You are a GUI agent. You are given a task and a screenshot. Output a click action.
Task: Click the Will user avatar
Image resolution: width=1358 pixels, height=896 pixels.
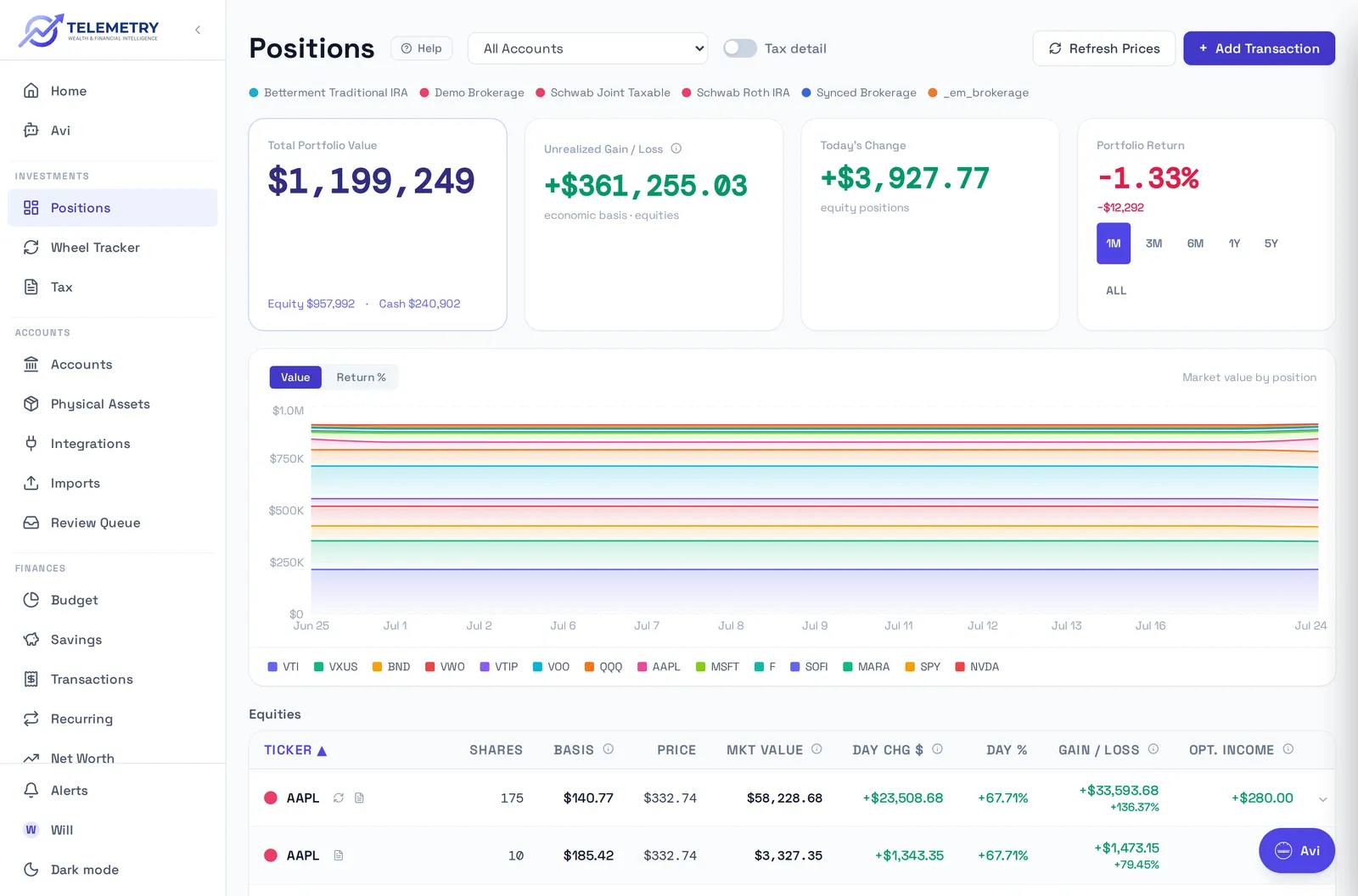coord(31,830)
